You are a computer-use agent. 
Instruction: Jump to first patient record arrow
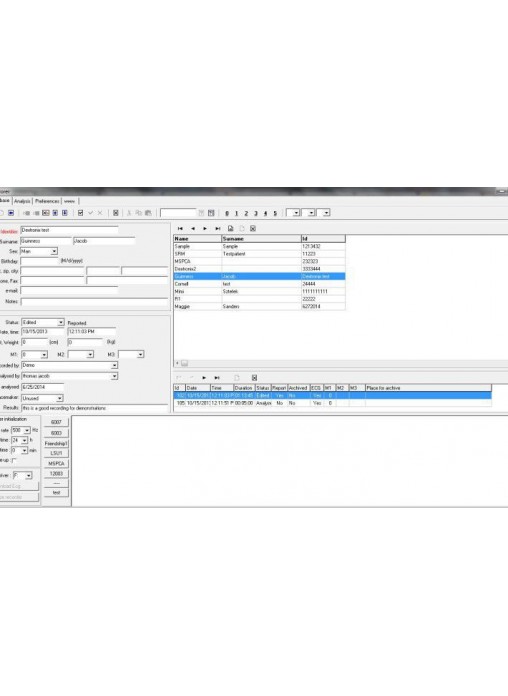pos(180,228)
